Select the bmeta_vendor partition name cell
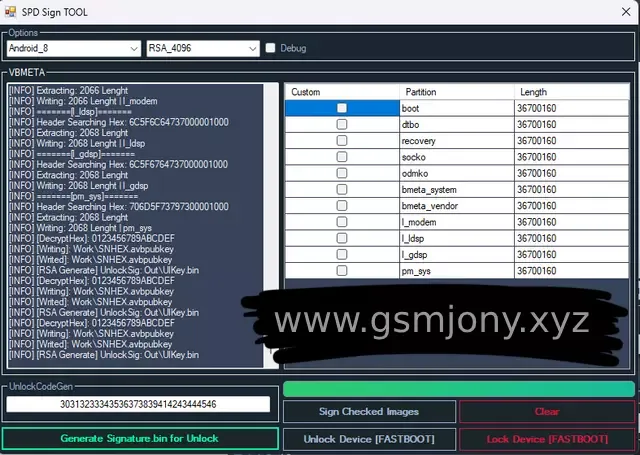Image resolution: width=640 pixels, height=455 pixels. pos(457,206)
